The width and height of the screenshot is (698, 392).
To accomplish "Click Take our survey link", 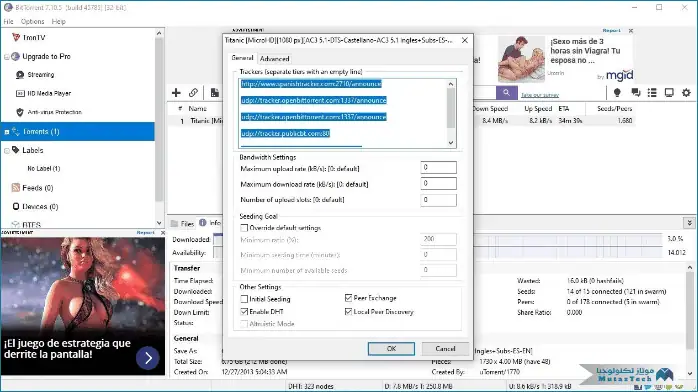I will [x=540, y=95].
